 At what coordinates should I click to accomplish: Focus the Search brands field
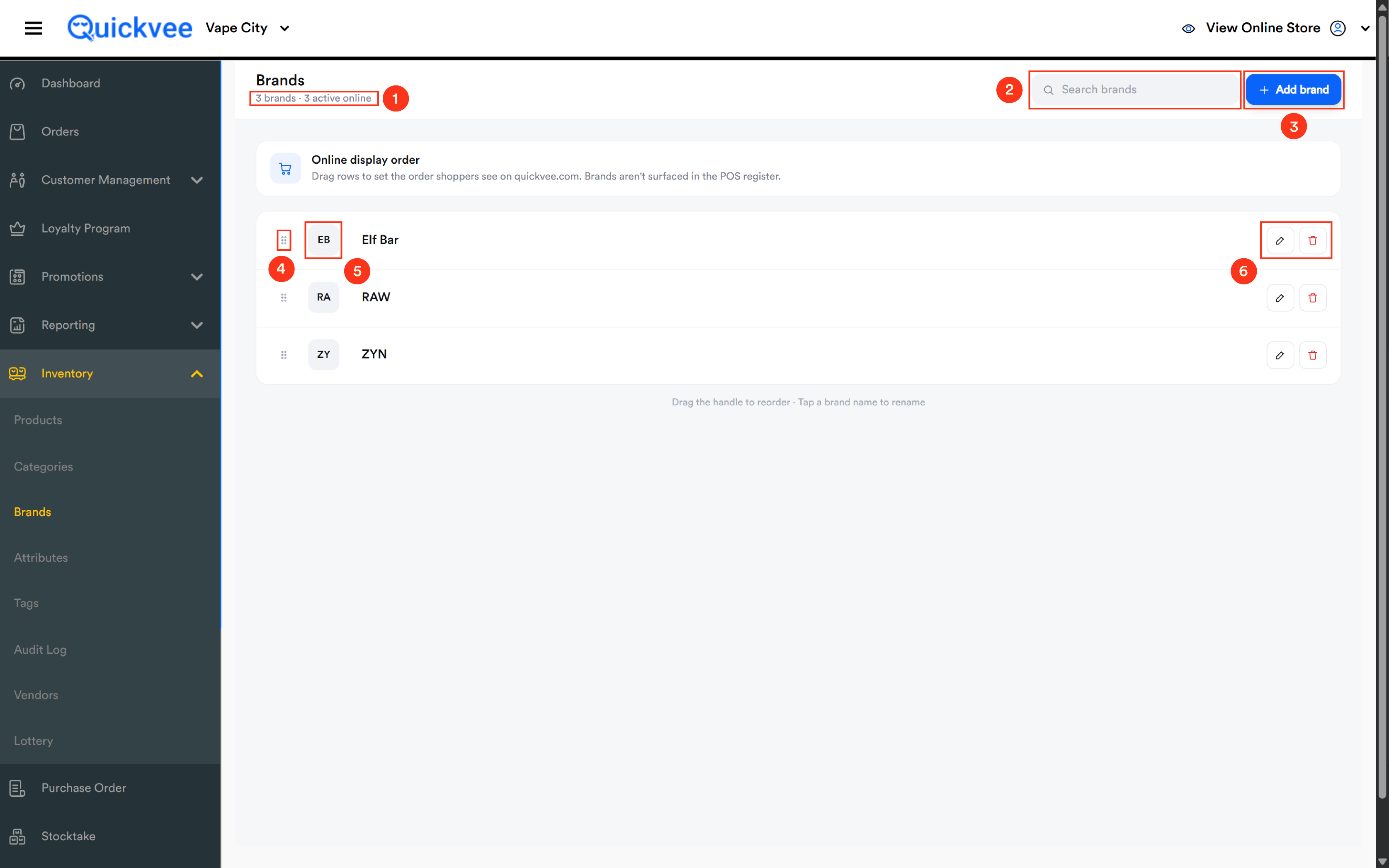tap(1135, 90)
